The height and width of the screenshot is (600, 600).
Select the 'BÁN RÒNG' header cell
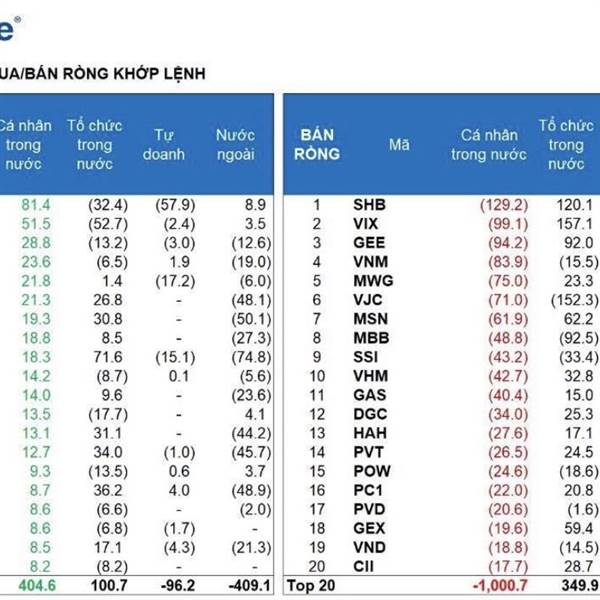[x=317, y=144]
